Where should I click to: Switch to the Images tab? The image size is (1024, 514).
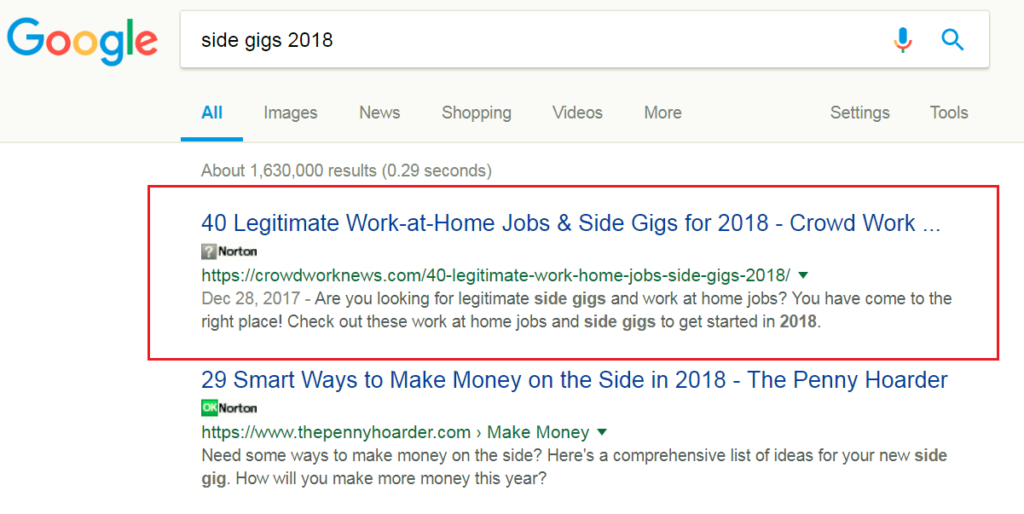point(290,113)
